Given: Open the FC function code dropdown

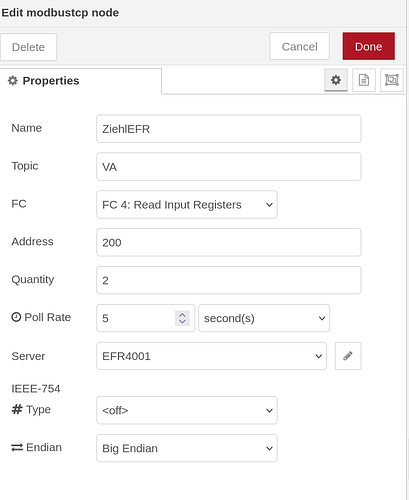Looking at the screenshot, I should click(187, 204).
